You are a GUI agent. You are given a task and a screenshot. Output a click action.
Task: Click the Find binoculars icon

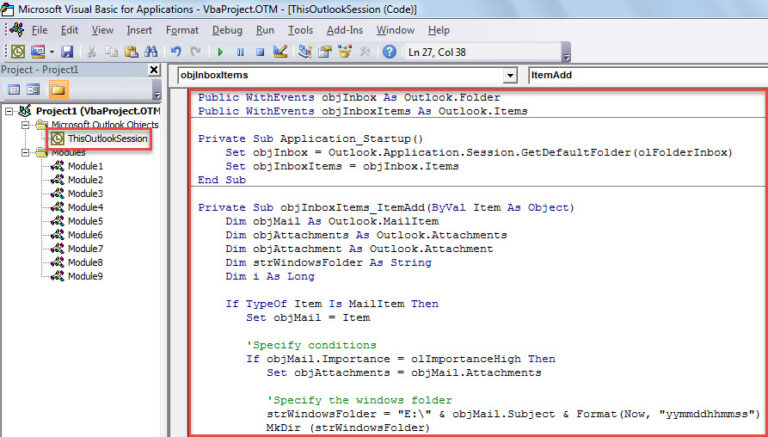(x=148, y=51)
